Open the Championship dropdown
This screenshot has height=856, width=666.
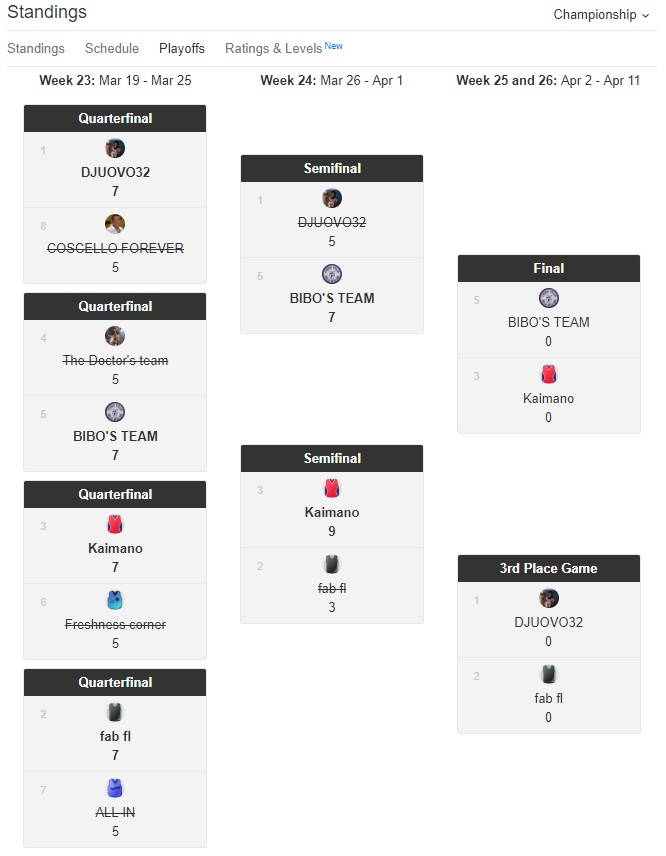tap(601, 15)
